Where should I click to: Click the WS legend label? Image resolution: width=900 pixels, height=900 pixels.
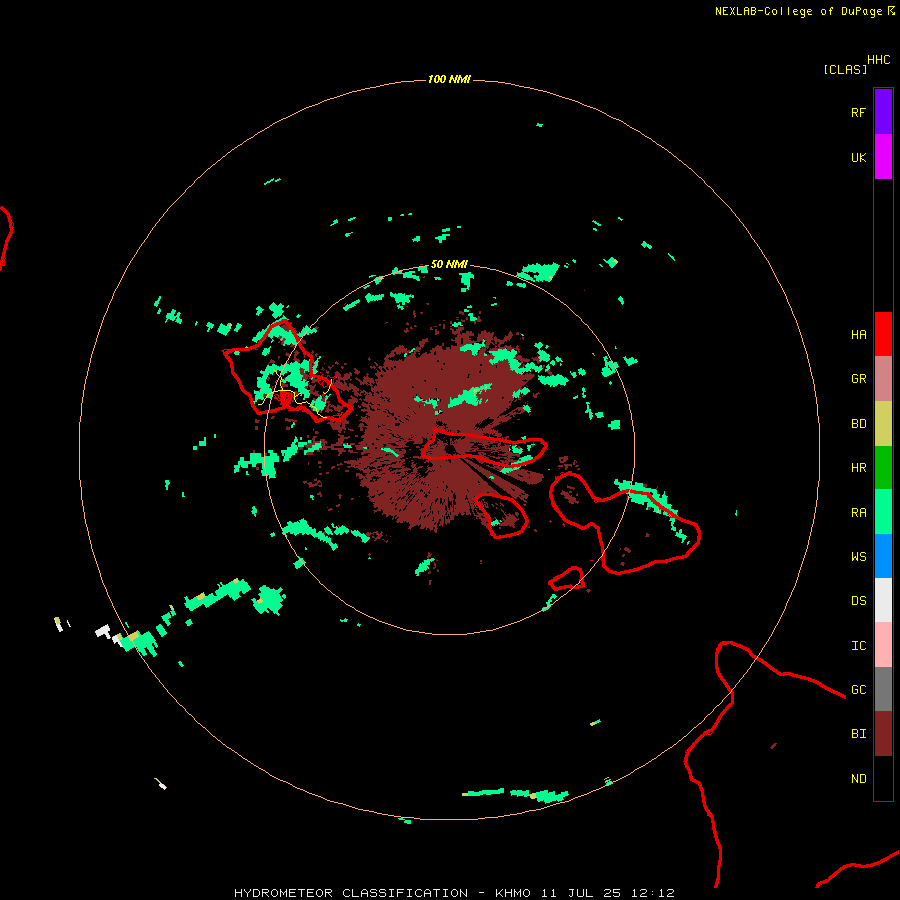click(x=858, y=557)
